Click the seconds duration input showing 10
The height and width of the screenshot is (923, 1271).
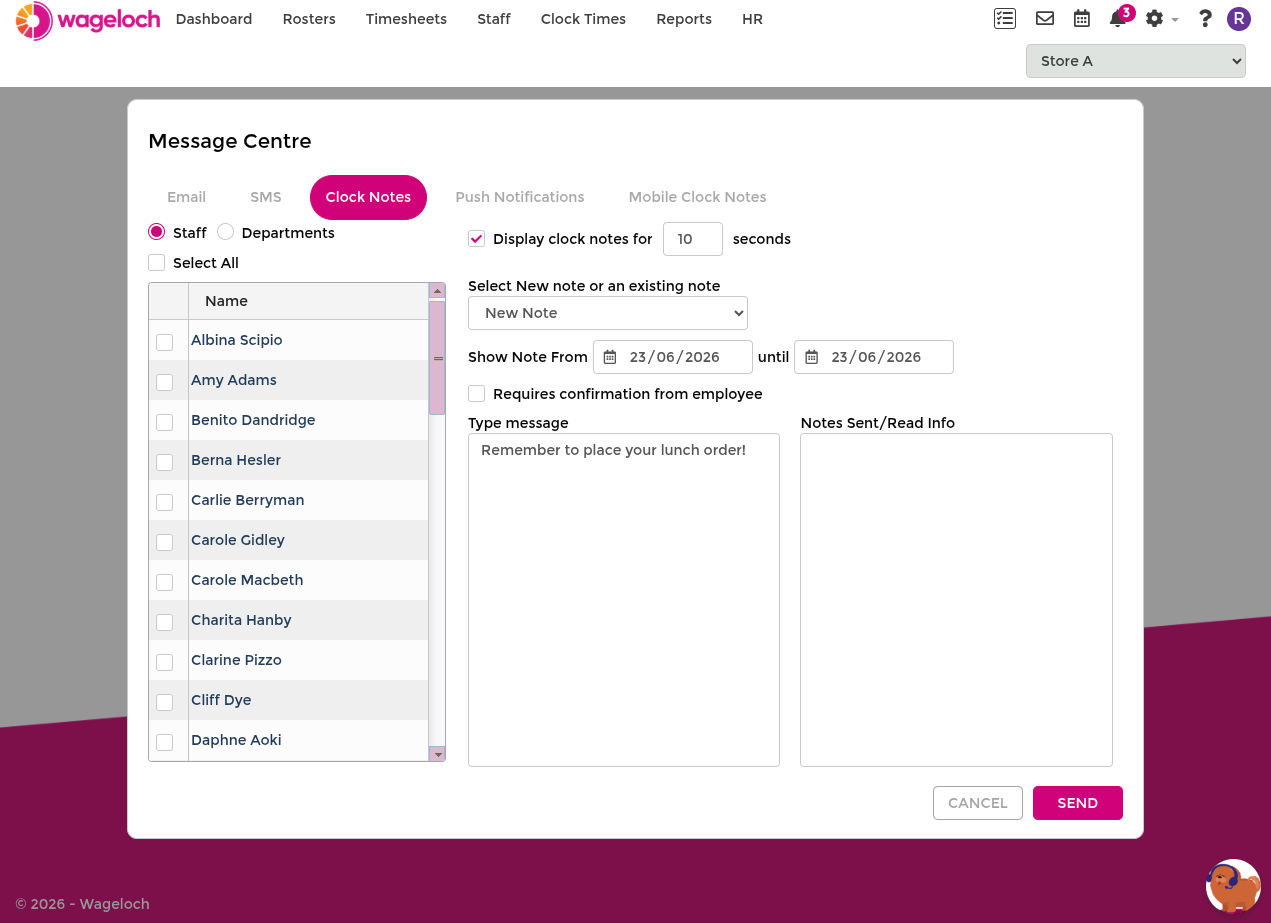point(692,239)
